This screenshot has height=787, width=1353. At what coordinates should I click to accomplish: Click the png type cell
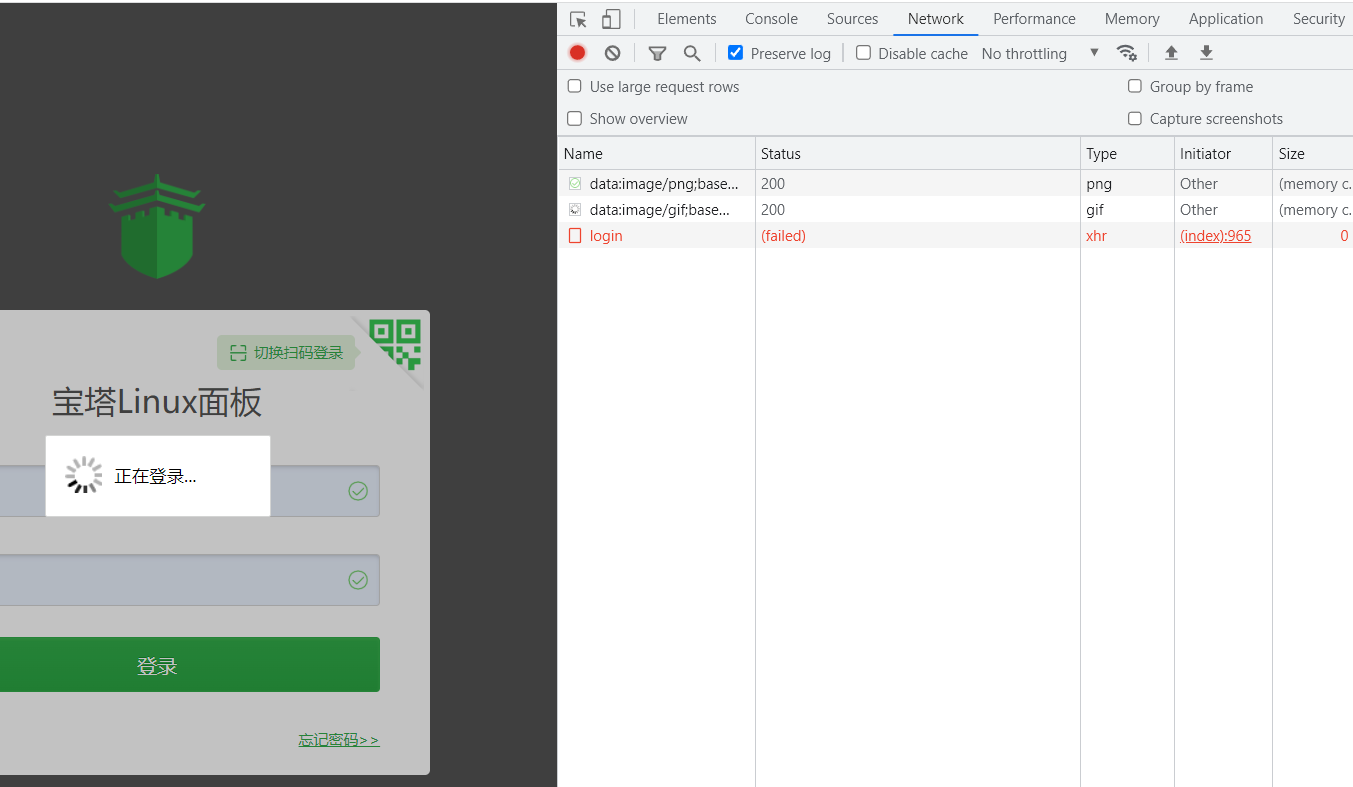click(1099, 184)
